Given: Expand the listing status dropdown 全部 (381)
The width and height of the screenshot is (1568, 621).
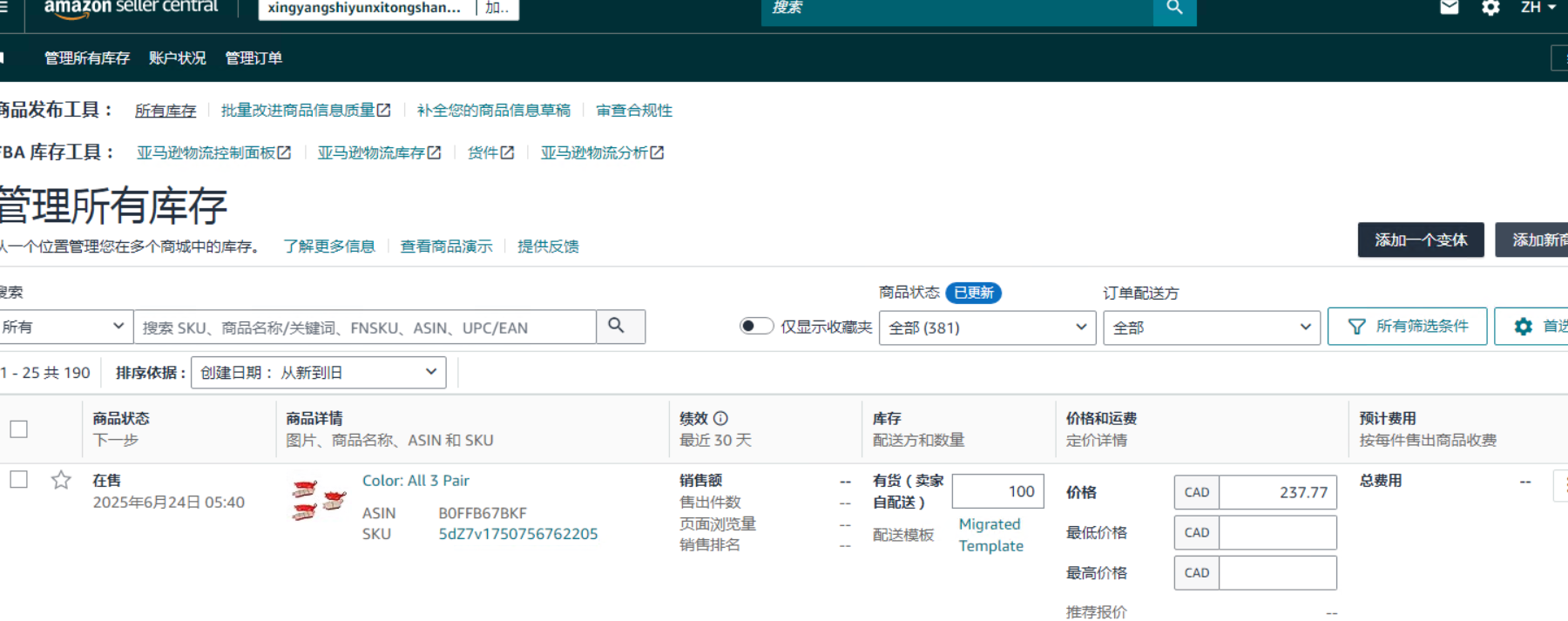Looking at the screenshot, I should pos(987,327).
